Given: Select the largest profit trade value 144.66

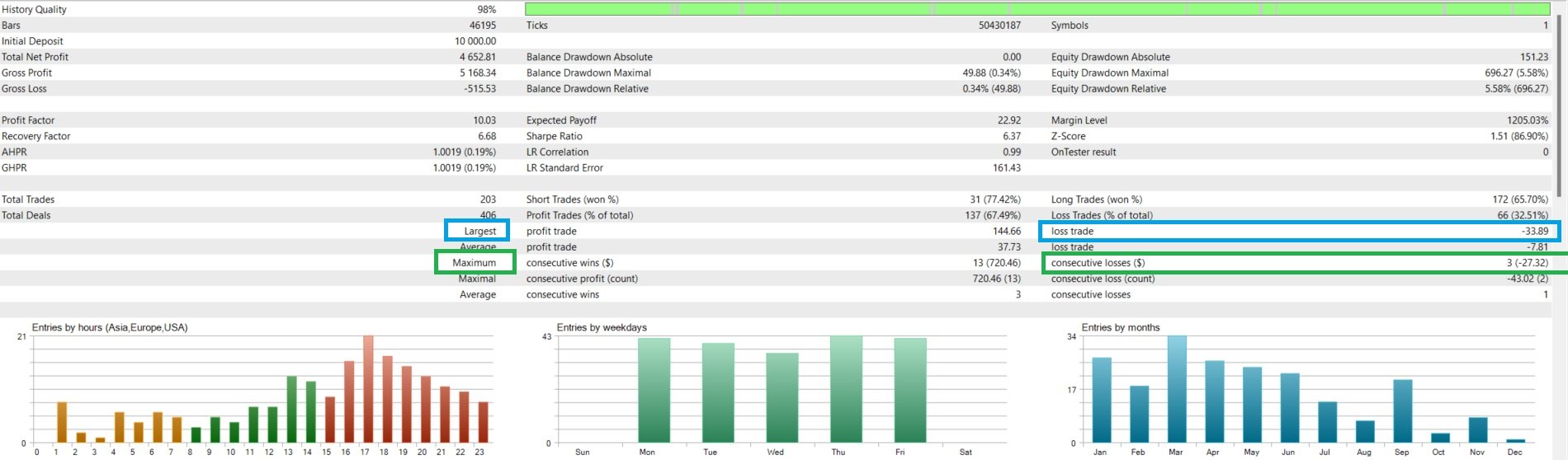Looking at the screenshot, I should click(x=1007, y=232).
